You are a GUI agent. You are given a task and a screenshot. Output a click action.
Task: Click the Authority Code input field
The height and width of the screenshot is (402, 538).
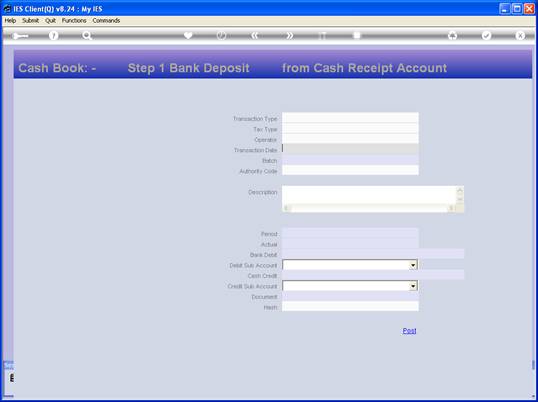(x=350, y=170)
